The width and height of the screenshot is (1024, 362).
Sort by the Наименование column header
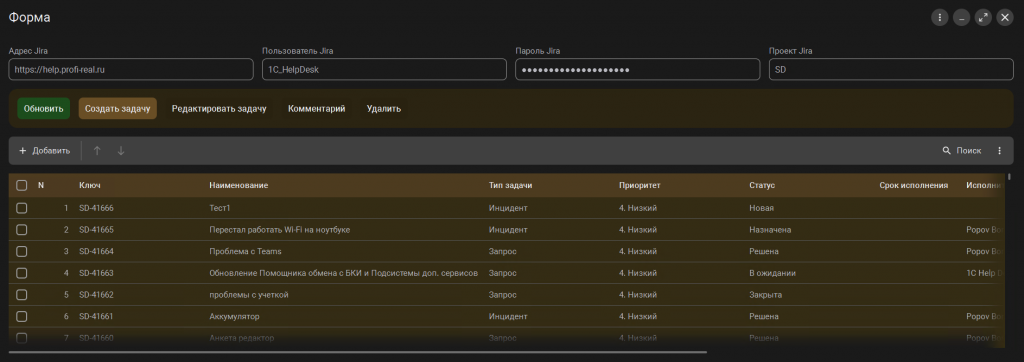[238, 186]
